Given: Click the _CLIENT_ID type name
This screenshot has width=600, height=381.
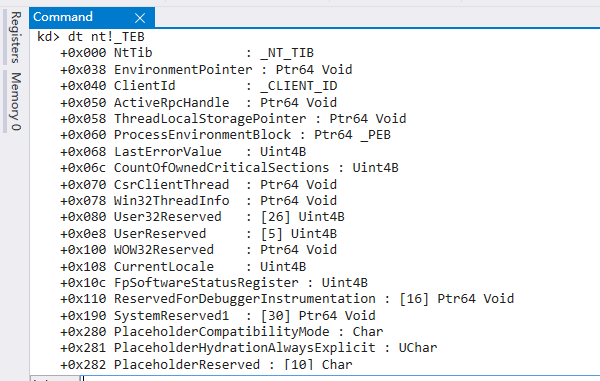Looking at the screenshot, I should (x=298, y=86).
